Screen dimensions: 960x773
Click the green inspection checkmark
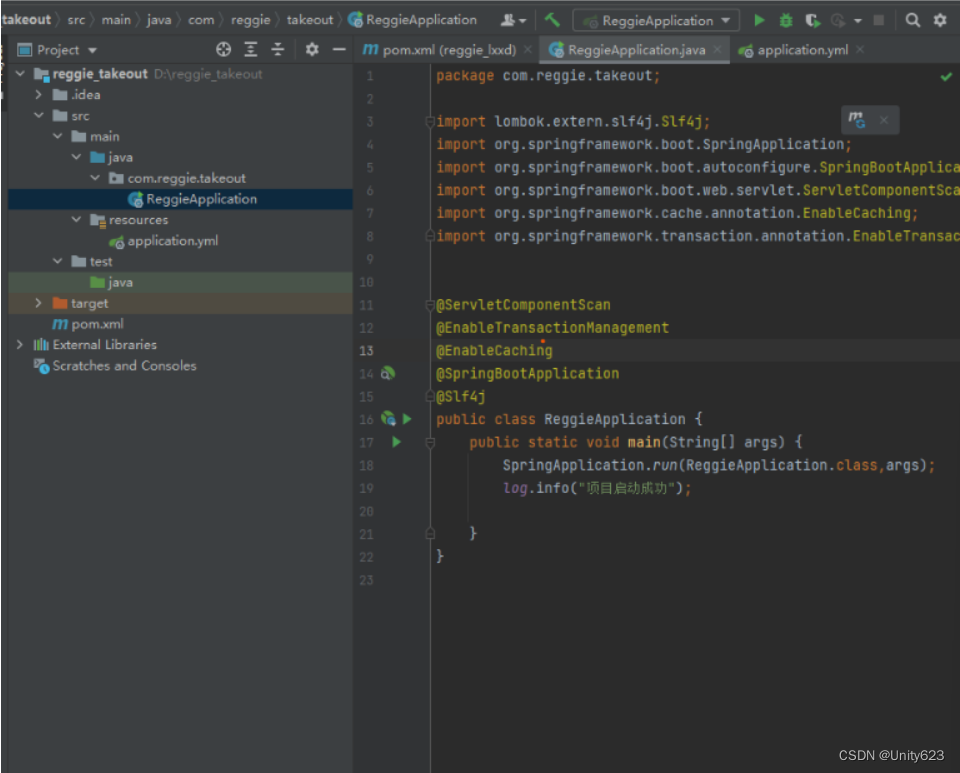click(x=946, y=77)
